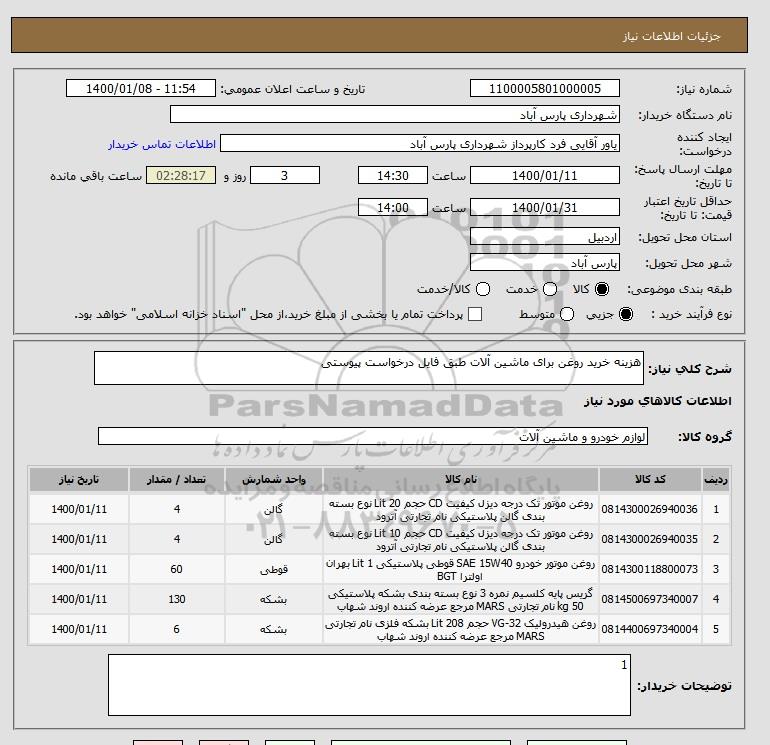Click quantity 6 in row 5
The width and height of the screenshot is (770, 745).
(x=176, y=629)
